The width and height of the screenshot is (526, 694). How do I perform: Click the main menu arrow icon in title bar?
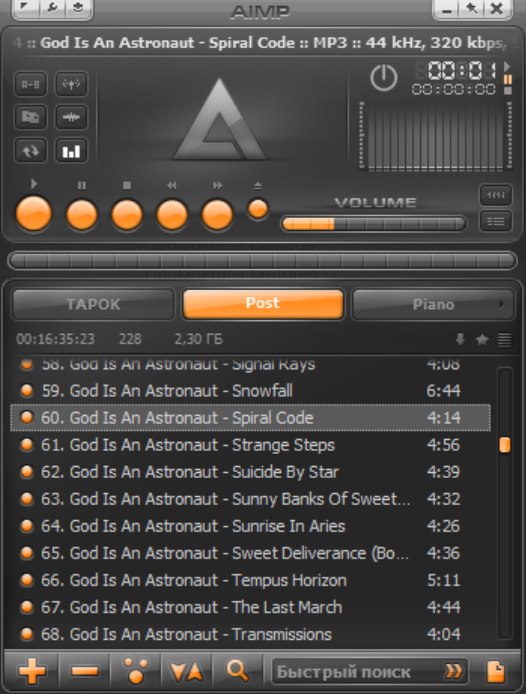(26, 8)
